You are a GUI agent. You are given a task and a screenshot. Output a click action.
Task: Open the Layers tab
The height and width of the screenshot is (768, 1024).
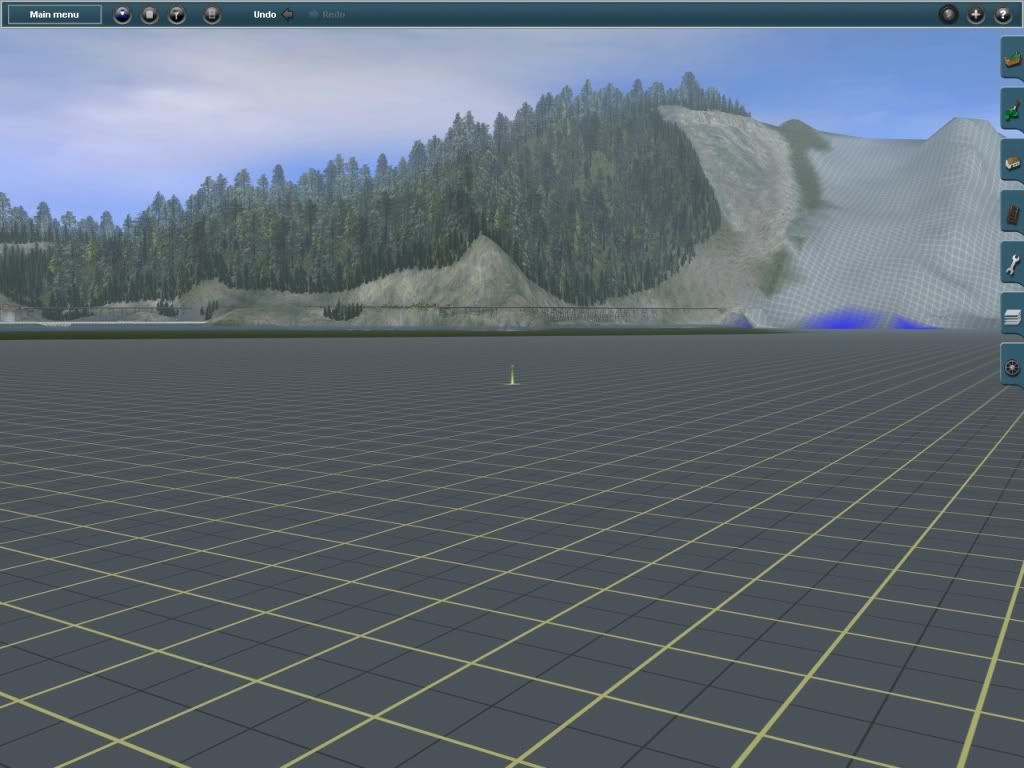[1012, 316]
